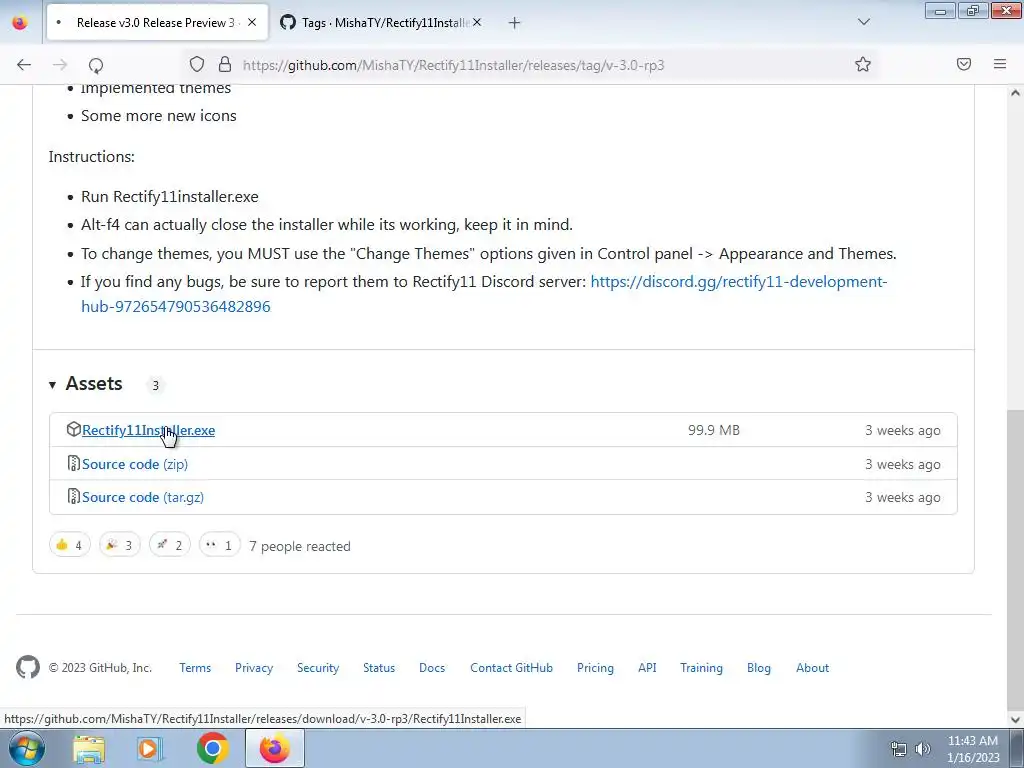Collapse the Assets section
1024x768 pixels.
(86, 384)
